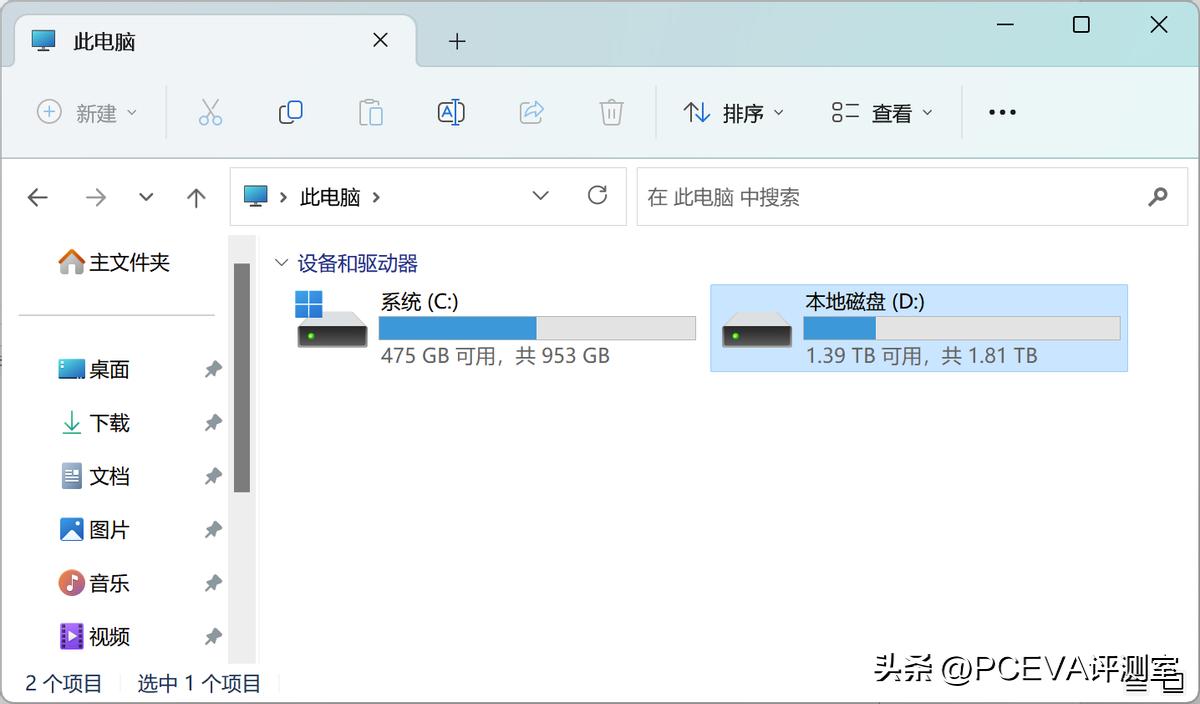Collapse the 设备和驱动器 section
Viewport: 1200px width, 704px height.
[x=281, y=262]
